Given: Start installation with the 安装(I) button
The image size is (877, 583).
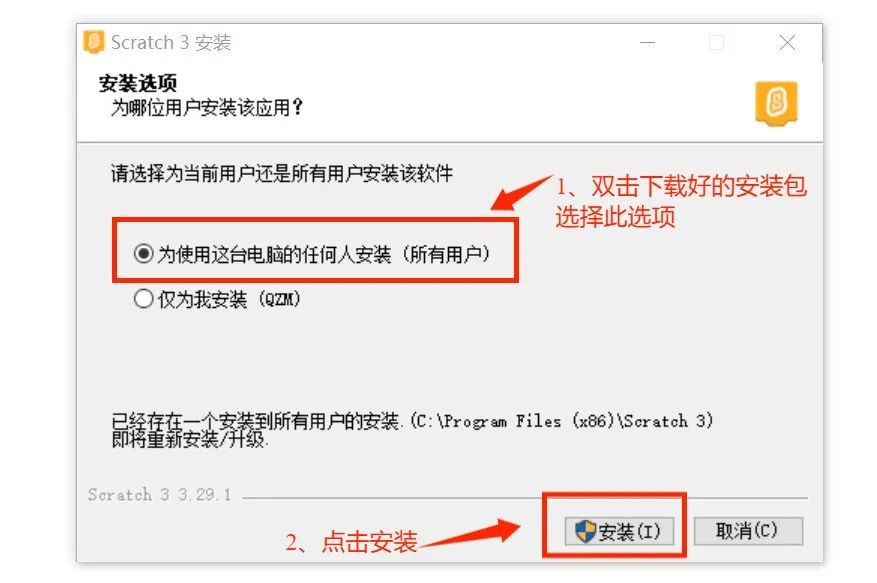Looking at the screenshot, I should click(x=619, y=531).
